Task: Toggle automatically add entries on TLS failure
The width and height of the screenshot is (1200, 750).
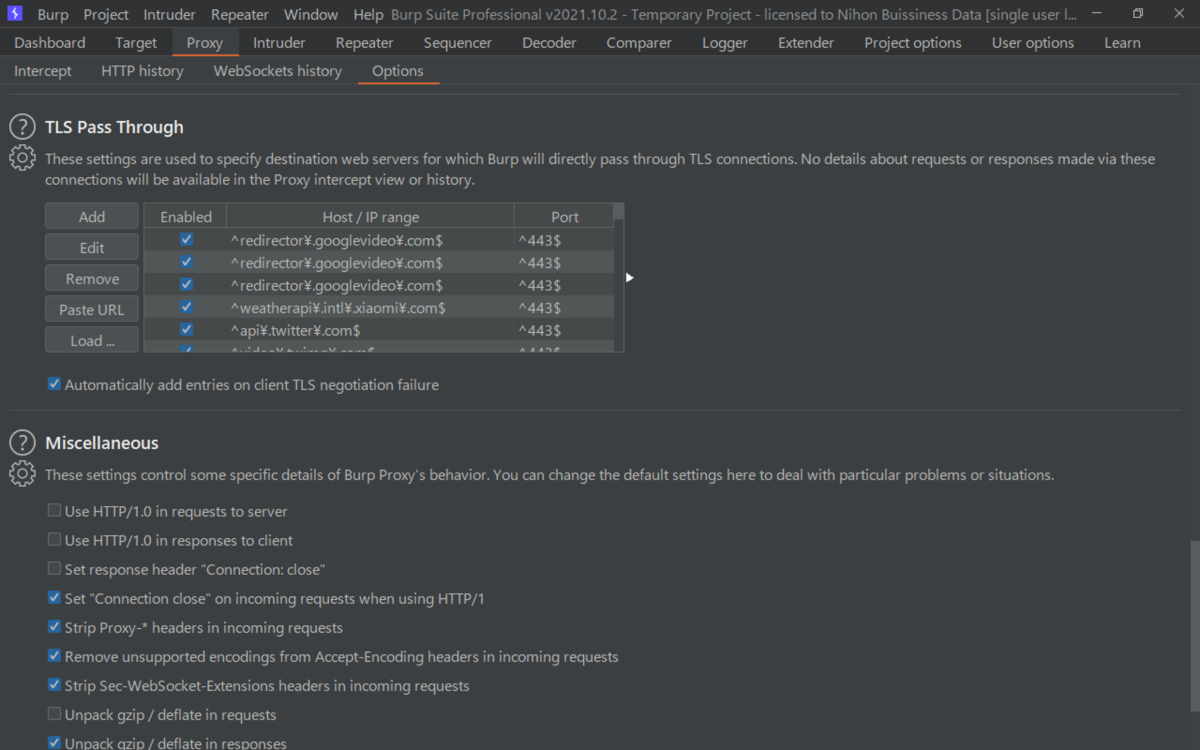Action: [x=243, y=385]
